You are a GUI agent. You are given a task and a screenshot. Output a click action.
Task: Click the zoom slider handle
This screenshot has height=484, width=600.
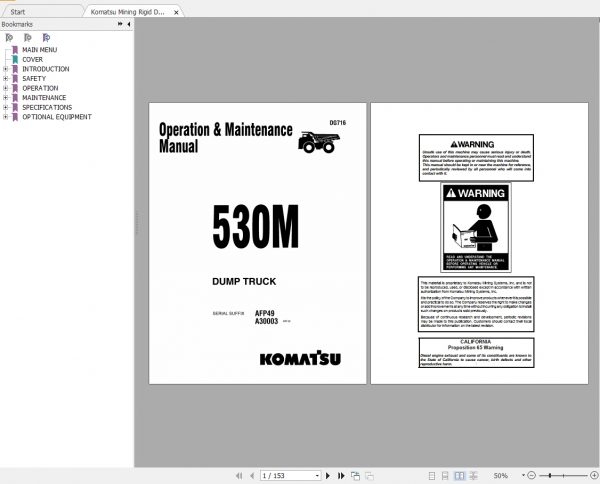(x=550, y=475)
